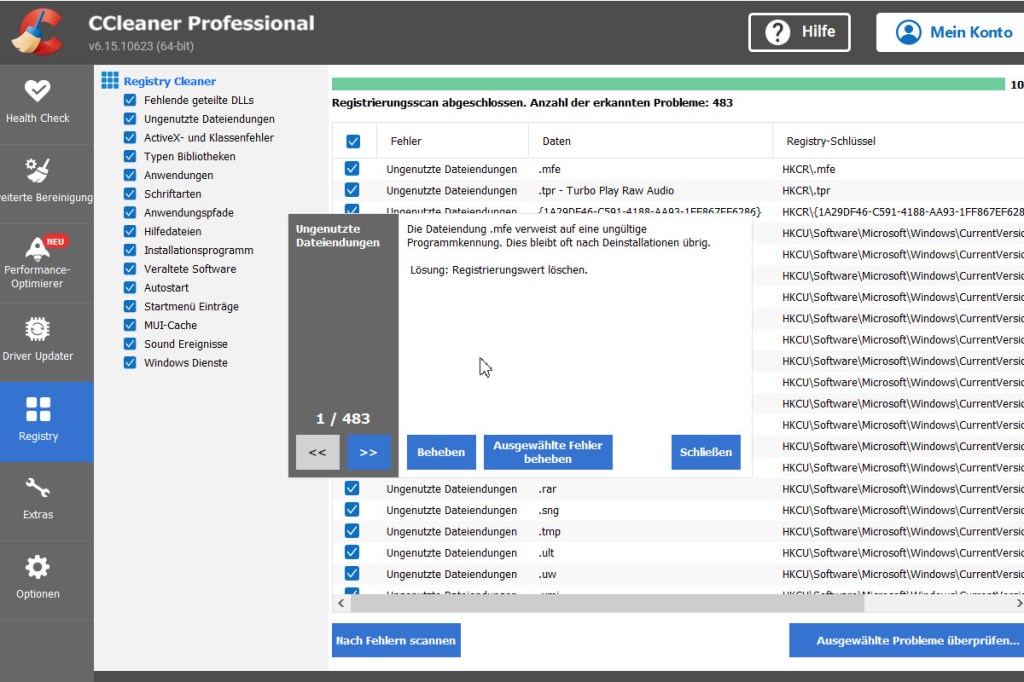Click the Beheben button
The width and height of the screenshot is (1024, 682).
coord(441,452)
